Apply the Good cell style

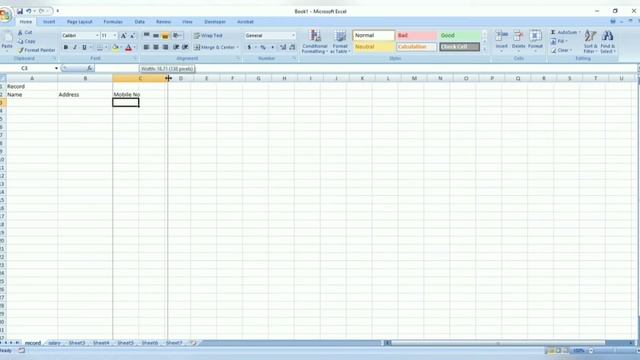tap(460, 36)
